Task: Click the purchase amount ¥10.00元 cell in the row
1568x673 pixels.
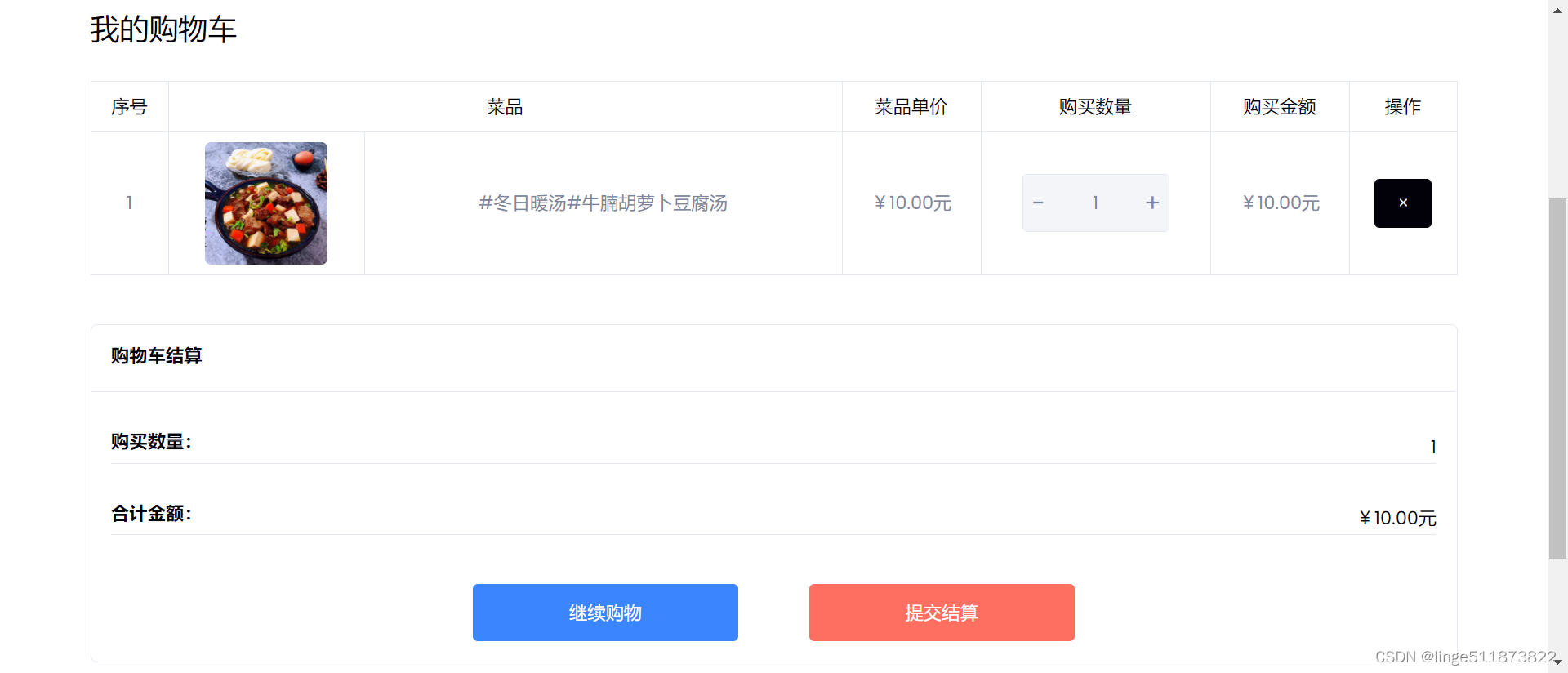Action: click(1281, 203)
